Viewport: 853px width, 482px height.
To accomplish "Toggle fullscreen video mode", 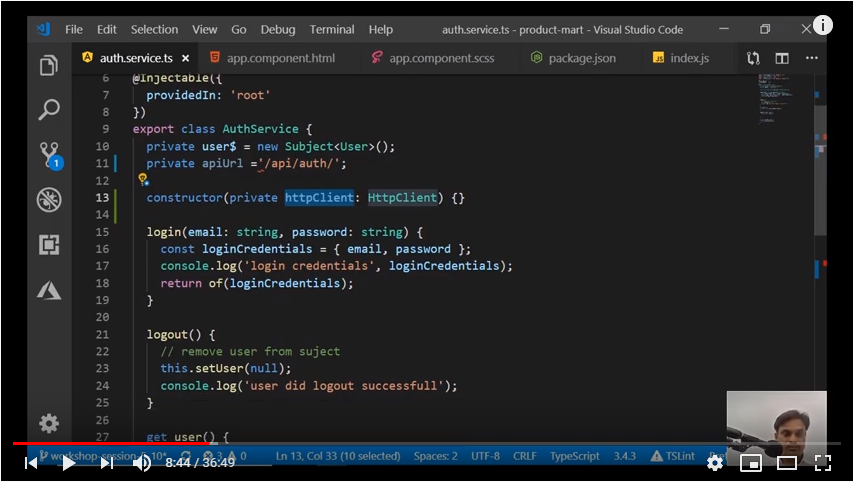I will point(822,463).
